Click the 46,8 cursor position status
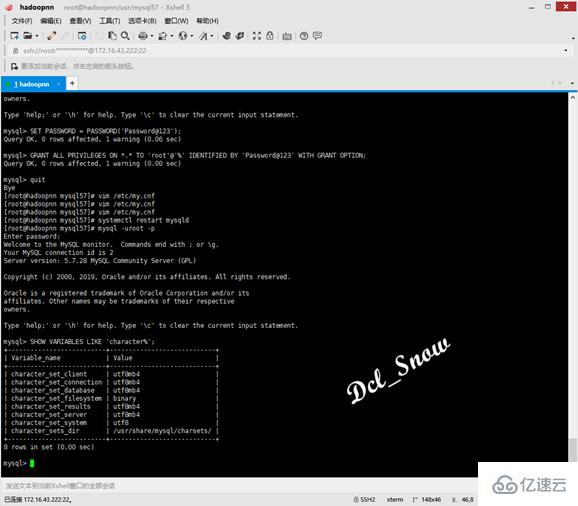Viewport: 578px width, 506px height. click(x=463, y=500)
